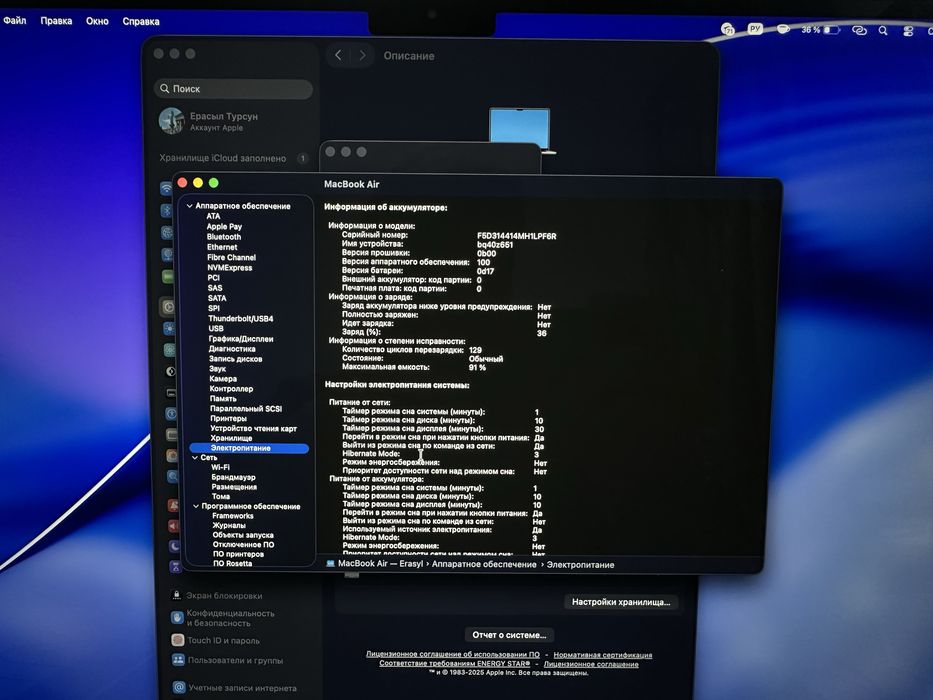Click the computer icon in the path bar
Screen dimensions: 933x700
click(330, 563)
